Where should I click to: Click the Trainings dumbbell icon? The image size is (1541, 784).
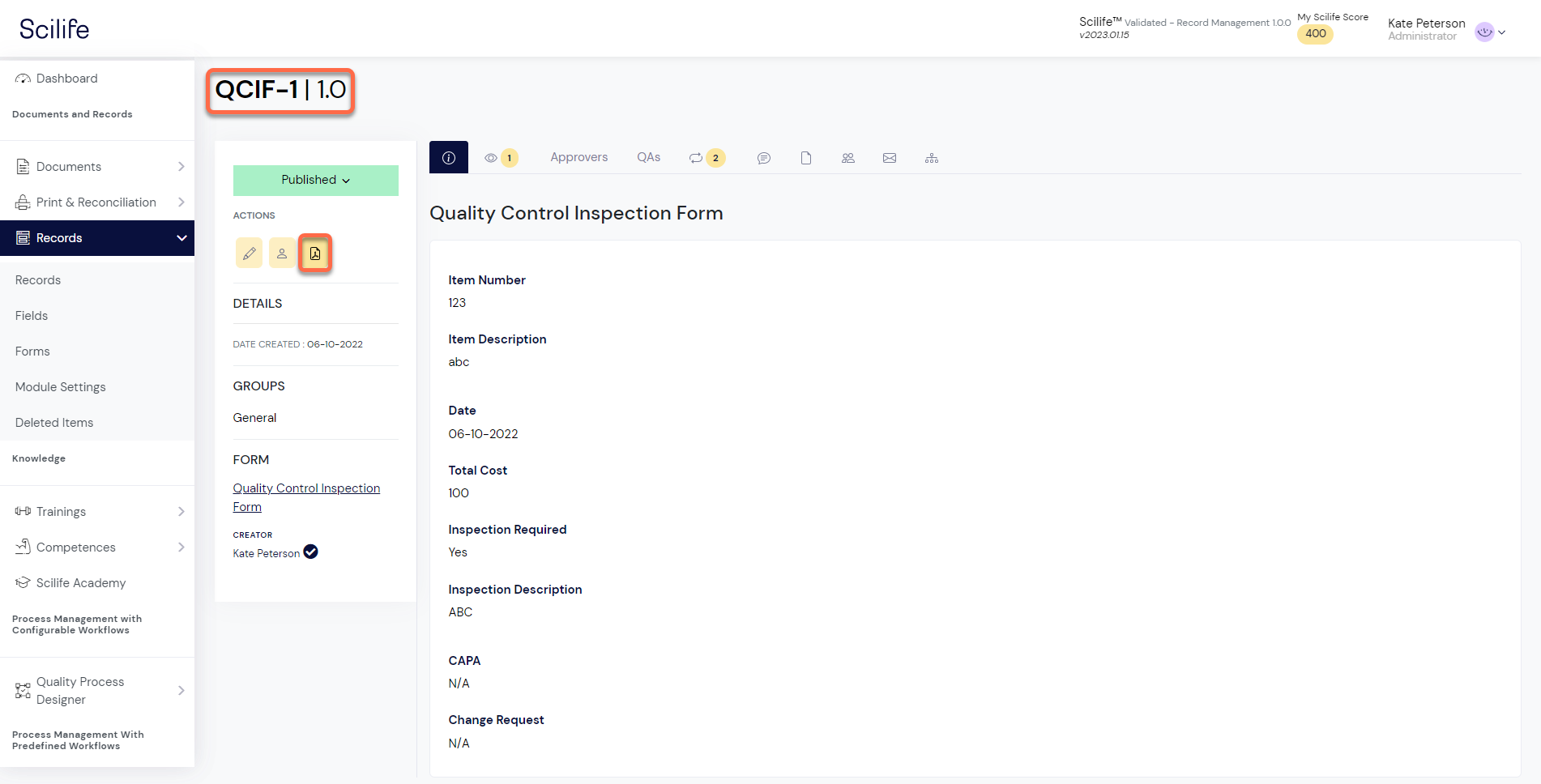click(23, 511)
